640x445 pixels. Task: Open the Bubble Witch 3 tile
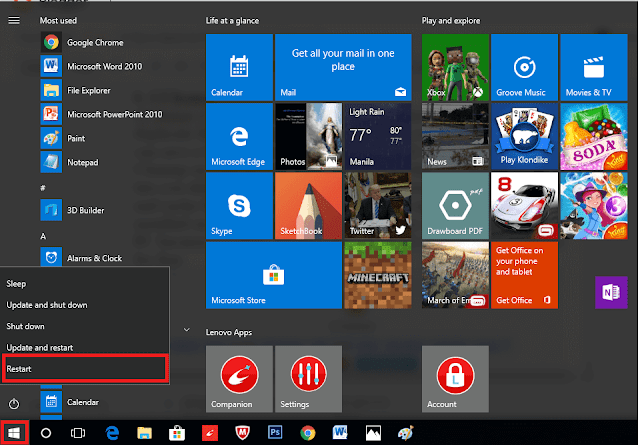click(x=594, y=206)
